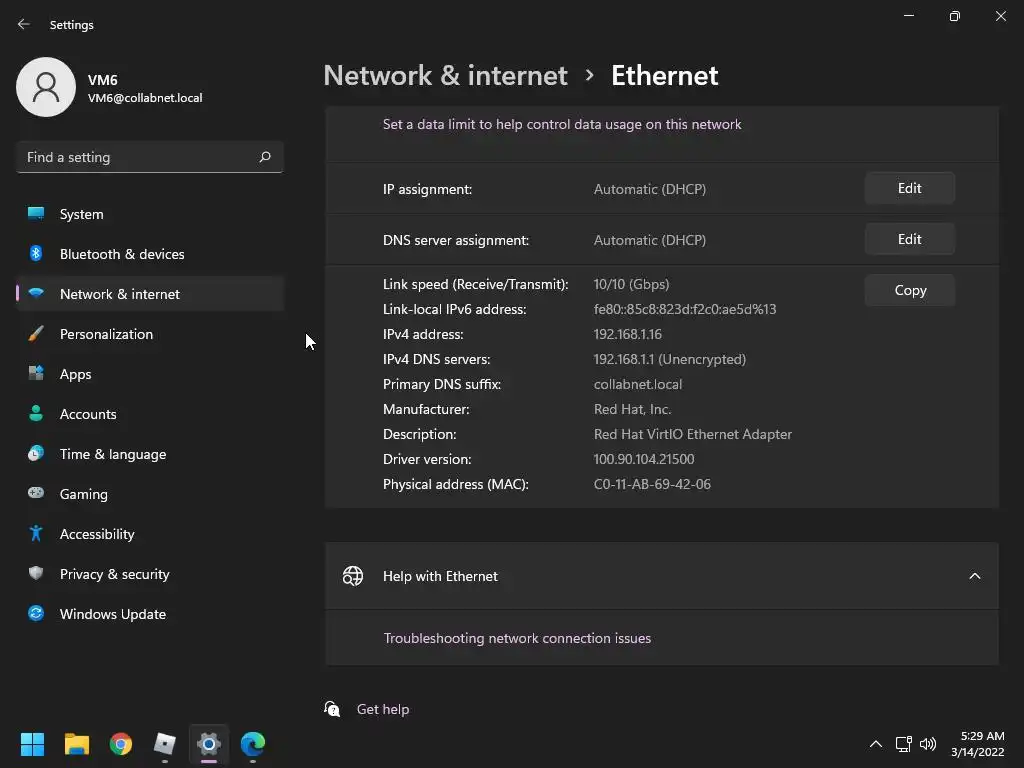Image resolution: width=1024 pixels, height=768 pixels.
Task: Click the back arrow in Settings
Action: coord(24,24)
